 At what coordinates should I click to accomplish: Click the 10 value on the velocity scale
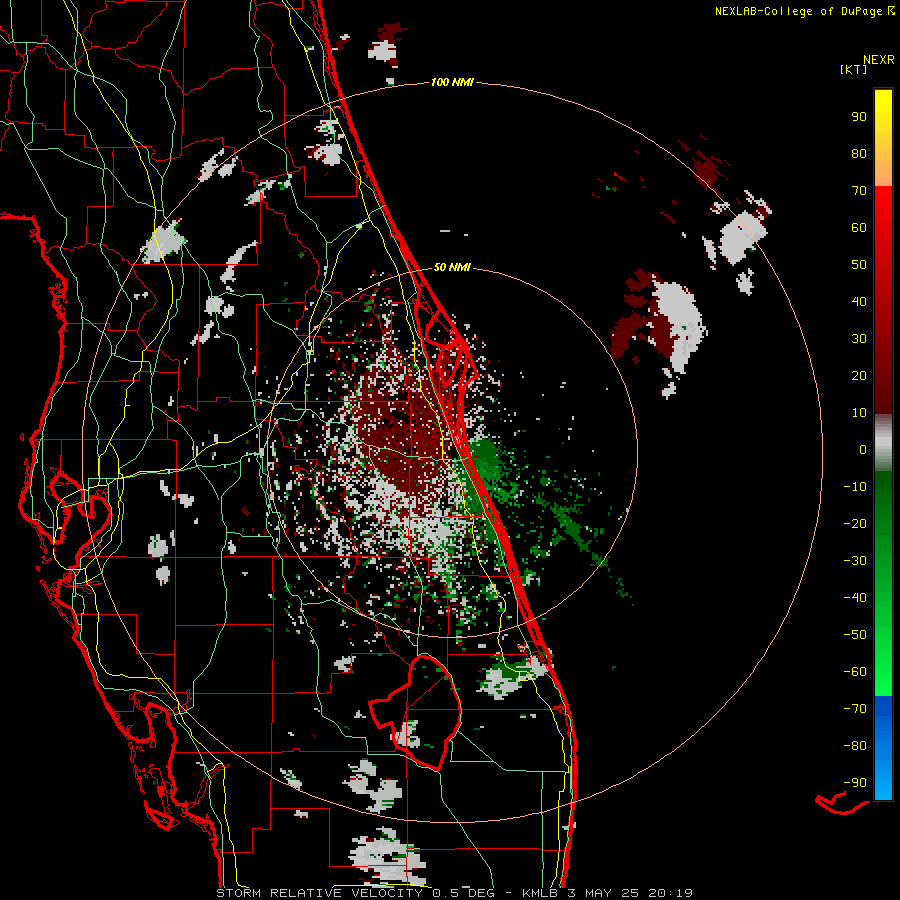pos(859,413)
